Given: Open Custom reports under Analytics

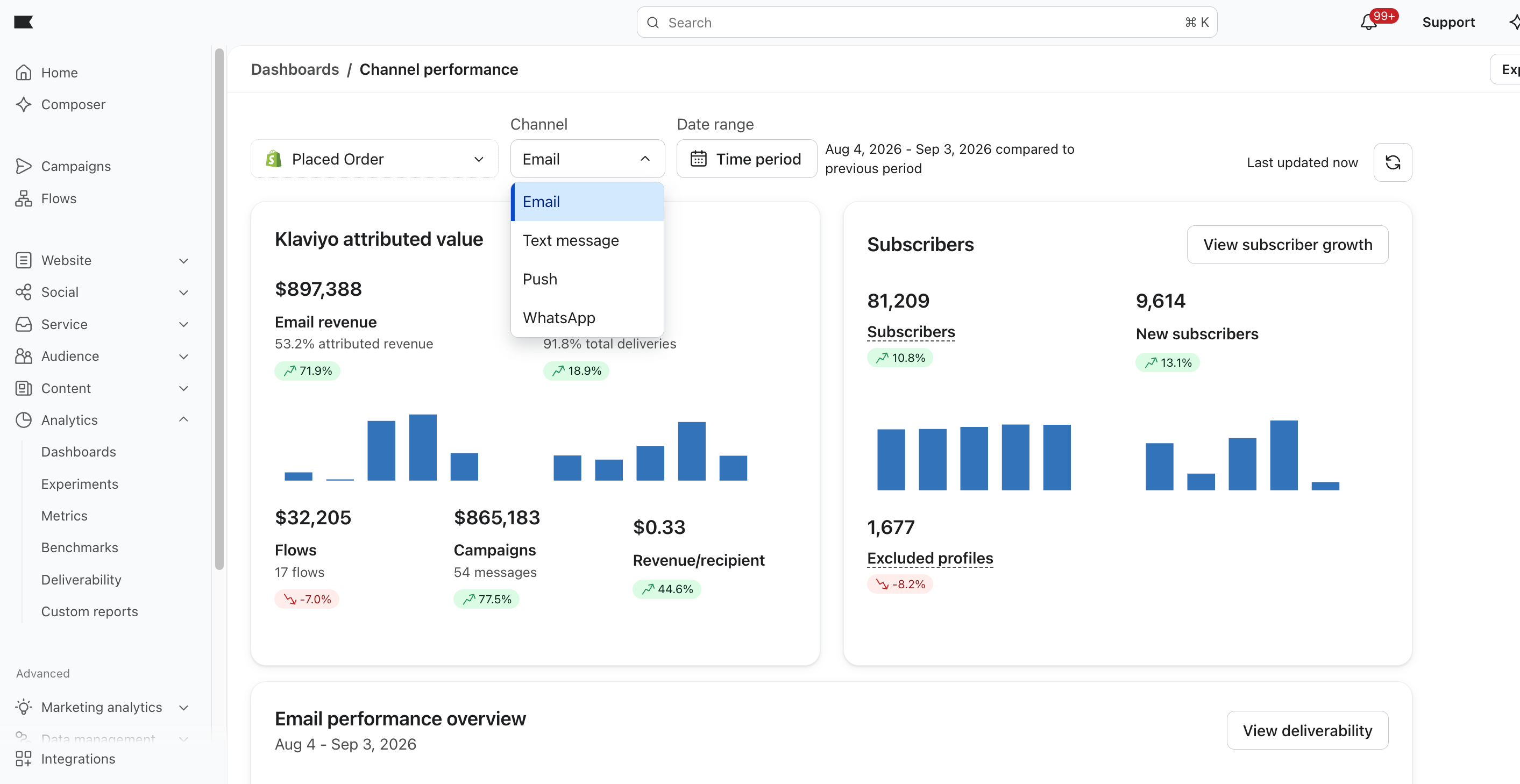Looking at the screenshot, I should pyautogui.click(x=90, y=612).
